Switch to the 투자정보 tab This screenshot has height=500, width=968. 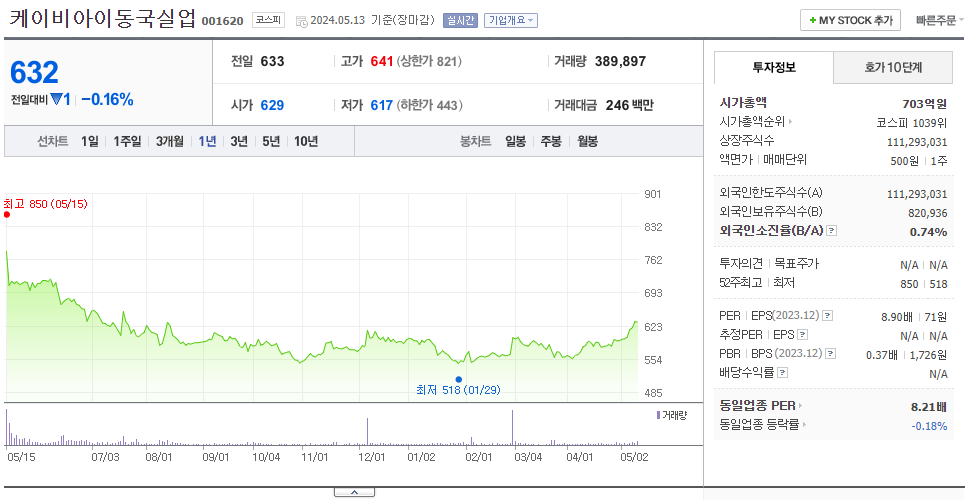tap(774, 67)
